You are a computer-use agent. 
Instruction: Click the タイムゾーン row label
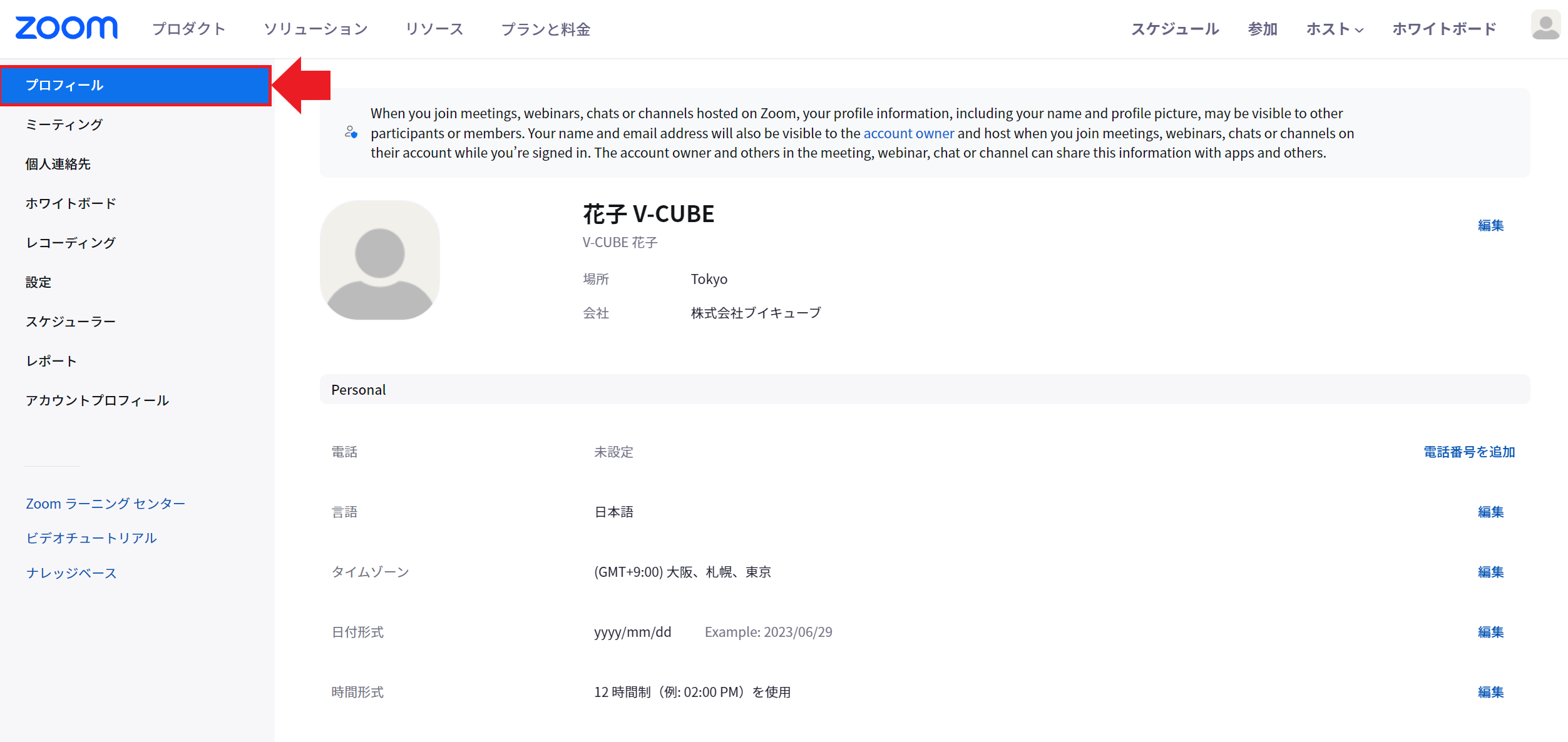(x=370, y=572)
